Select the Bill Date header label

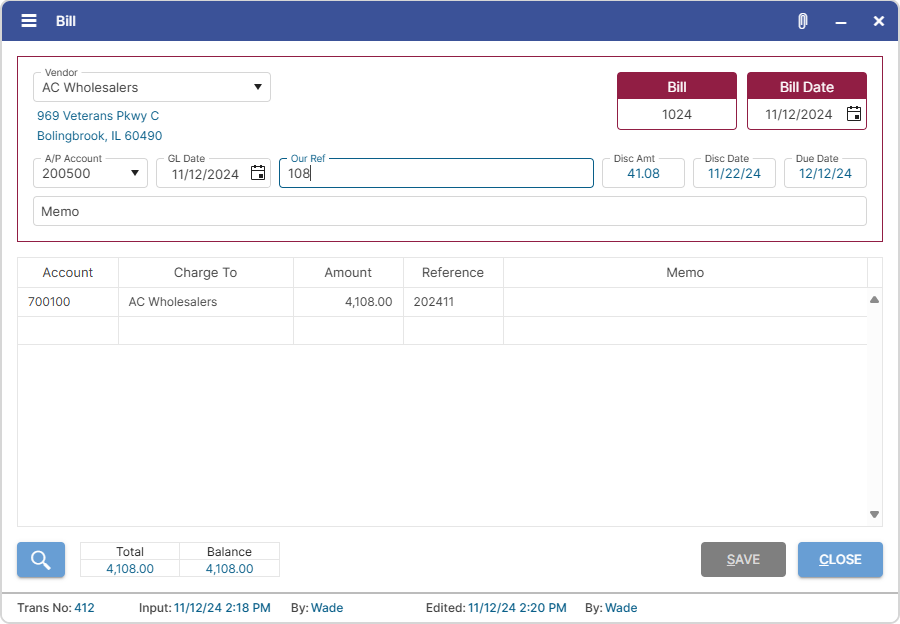click(x=806, y=86)
